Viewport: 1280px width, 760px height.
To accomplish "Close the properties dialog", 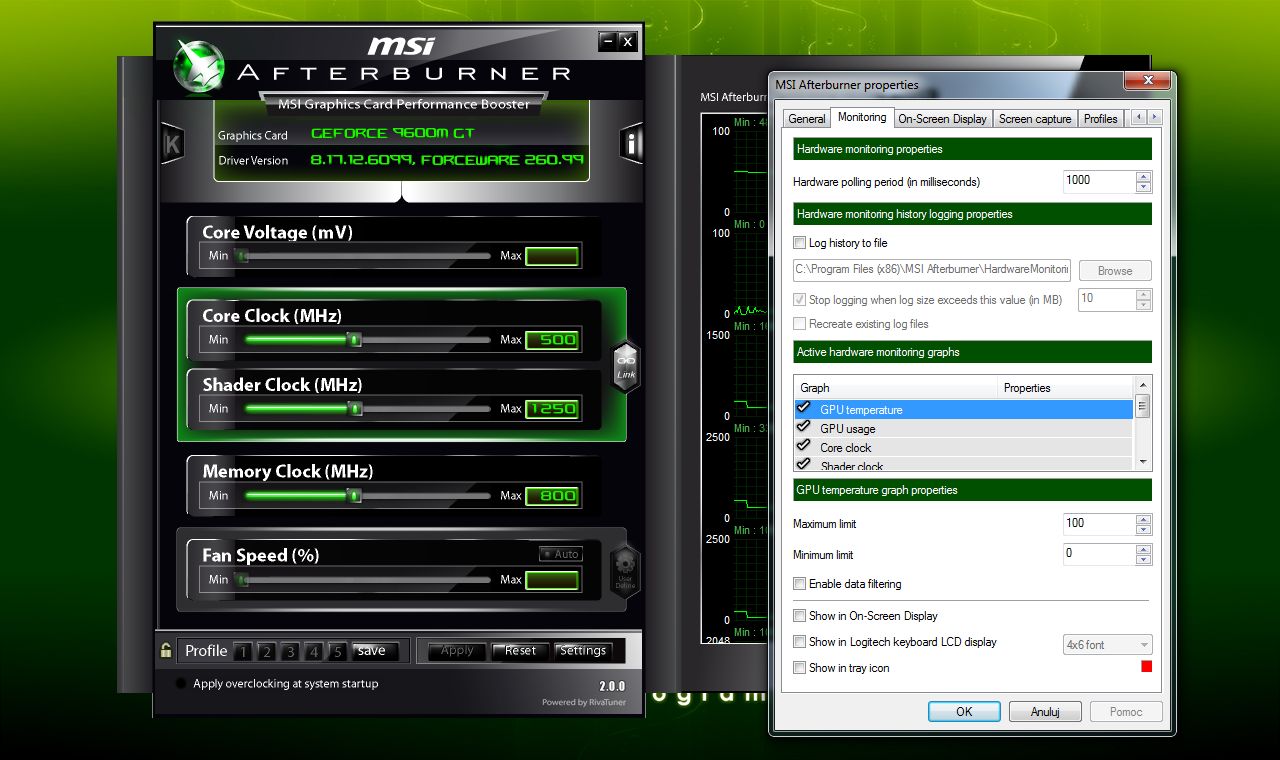I will pos(1147,81).
